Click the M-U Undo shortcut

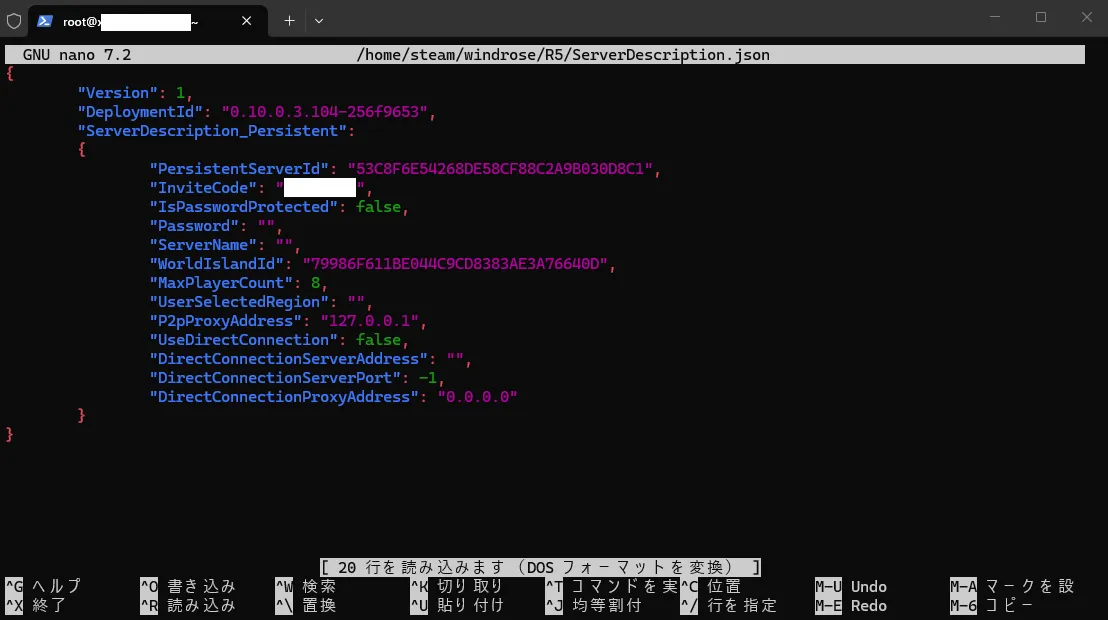pos(851,587)
